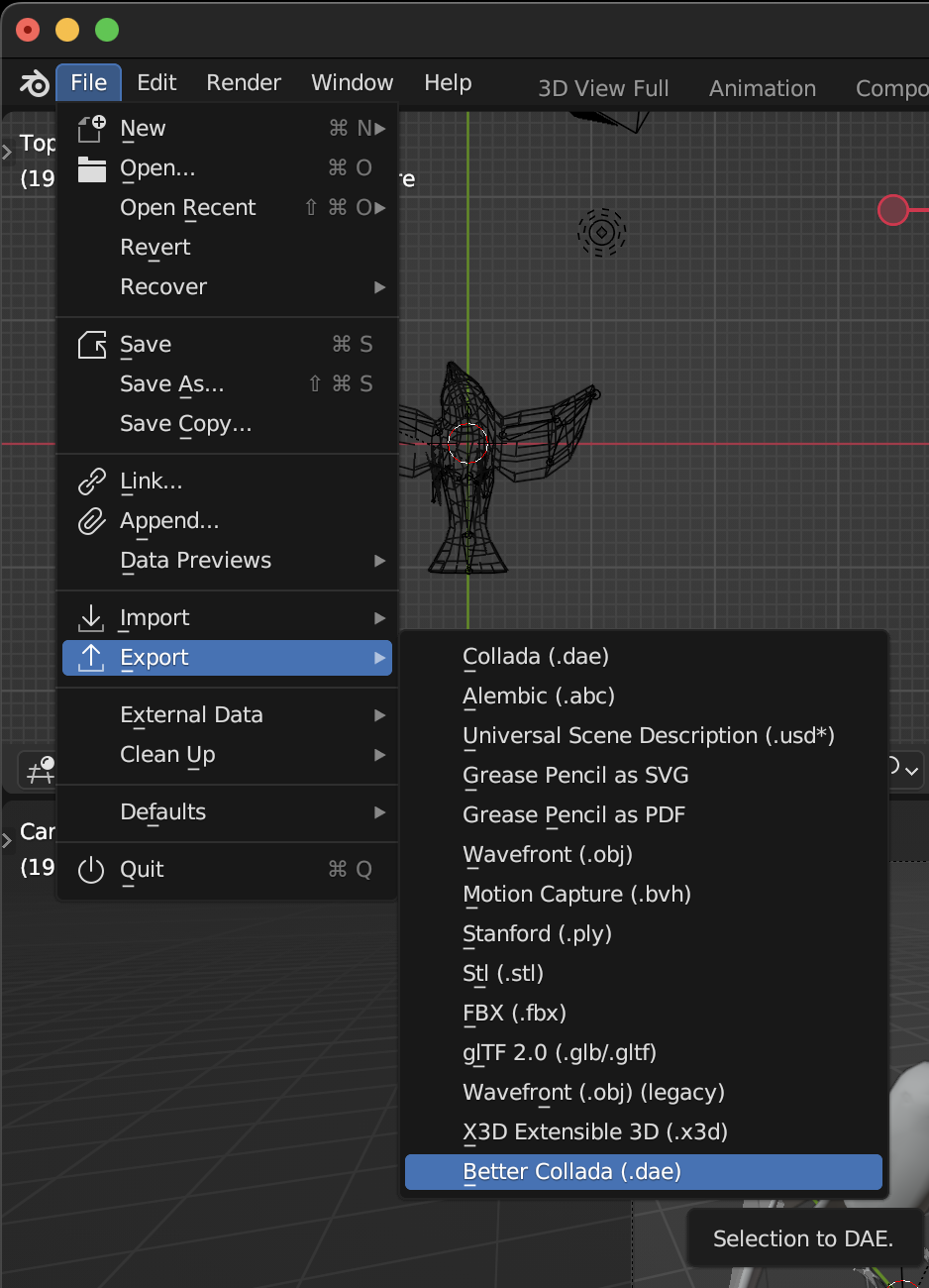Expand the top viewport toolbar chevron
929x1288 pixels.
(7, 150)
